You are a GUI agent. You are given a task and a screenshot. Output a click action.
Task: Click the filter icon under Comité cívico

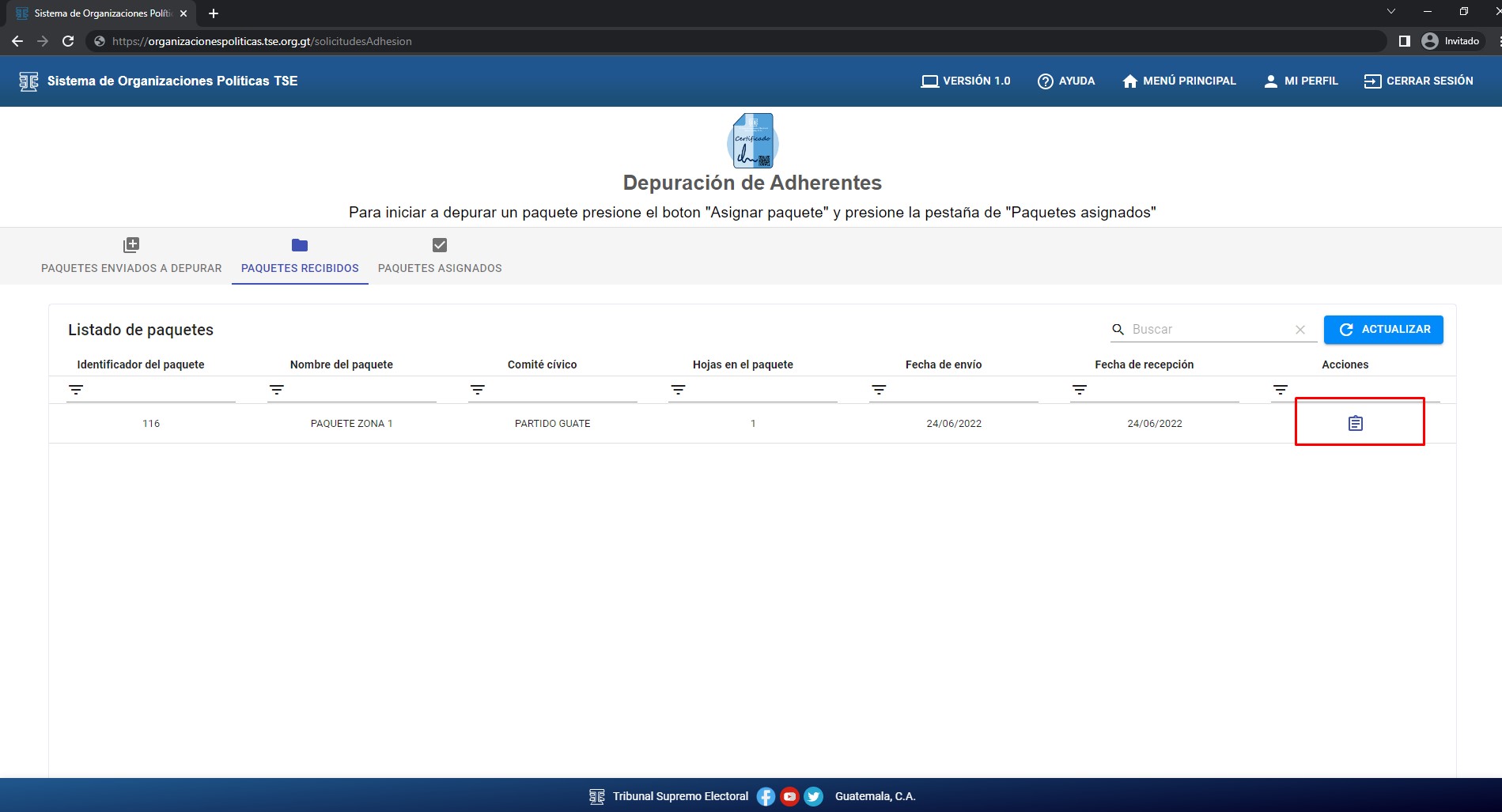pyautogui.click(x=478, y=390)
